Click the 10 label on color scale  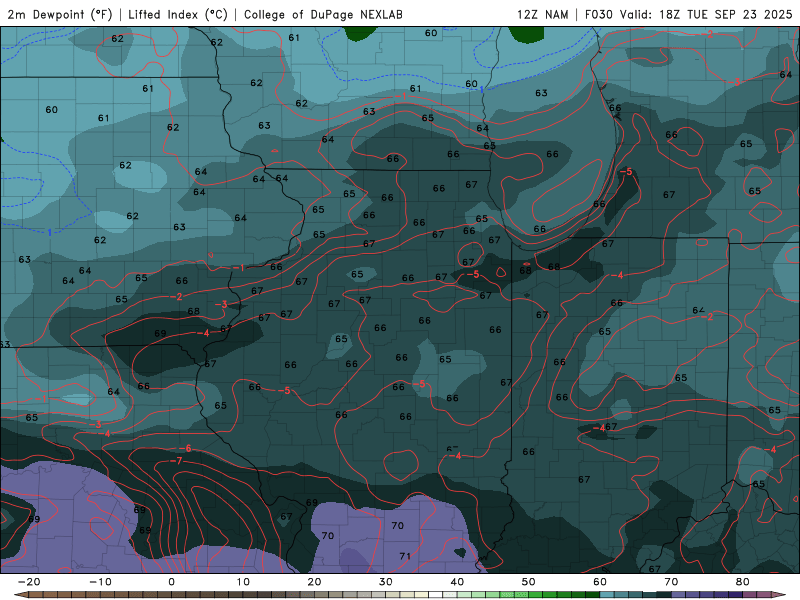243,582
